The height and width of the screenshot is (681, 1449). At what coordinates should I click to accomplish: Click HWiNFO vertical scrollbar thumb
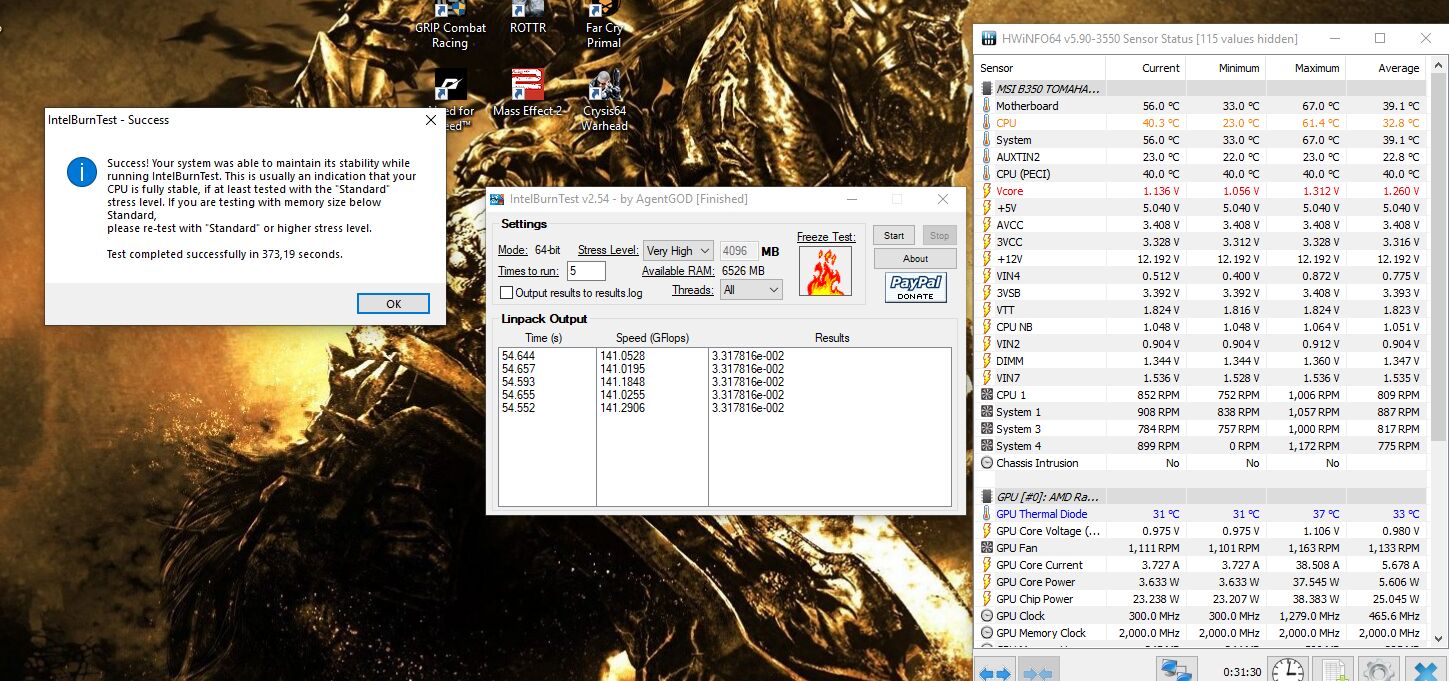tap(1439, 258)
